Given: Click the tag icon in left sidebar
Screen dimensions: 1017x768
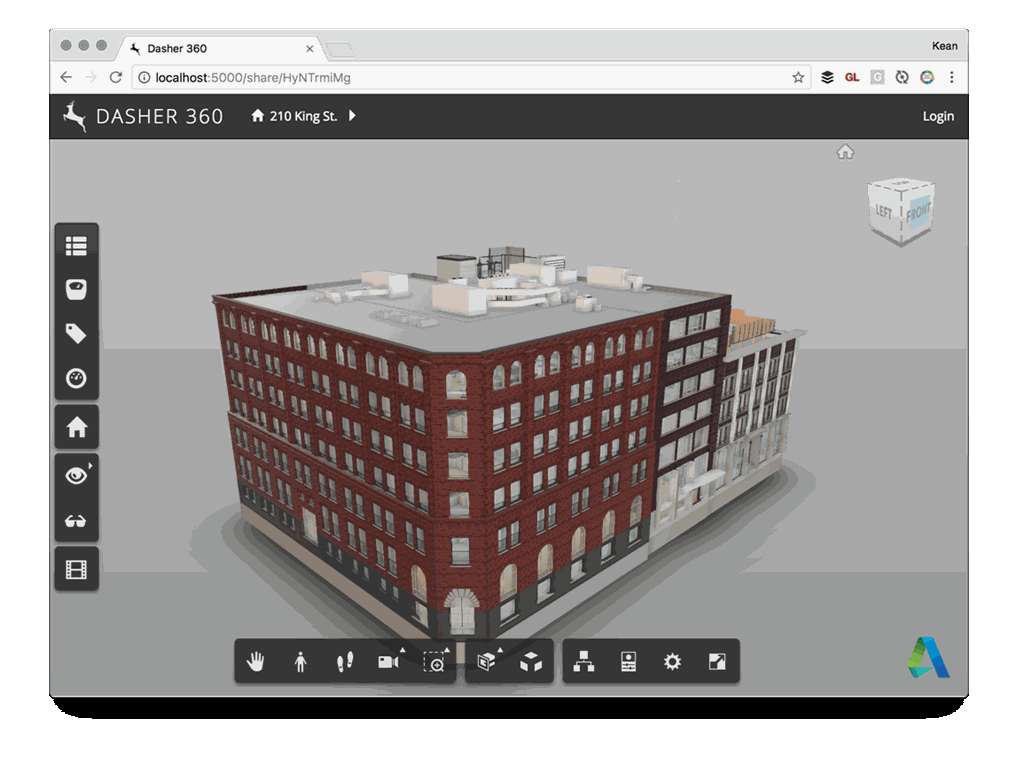Looking at the screenshot, I should tap(76, 333).
